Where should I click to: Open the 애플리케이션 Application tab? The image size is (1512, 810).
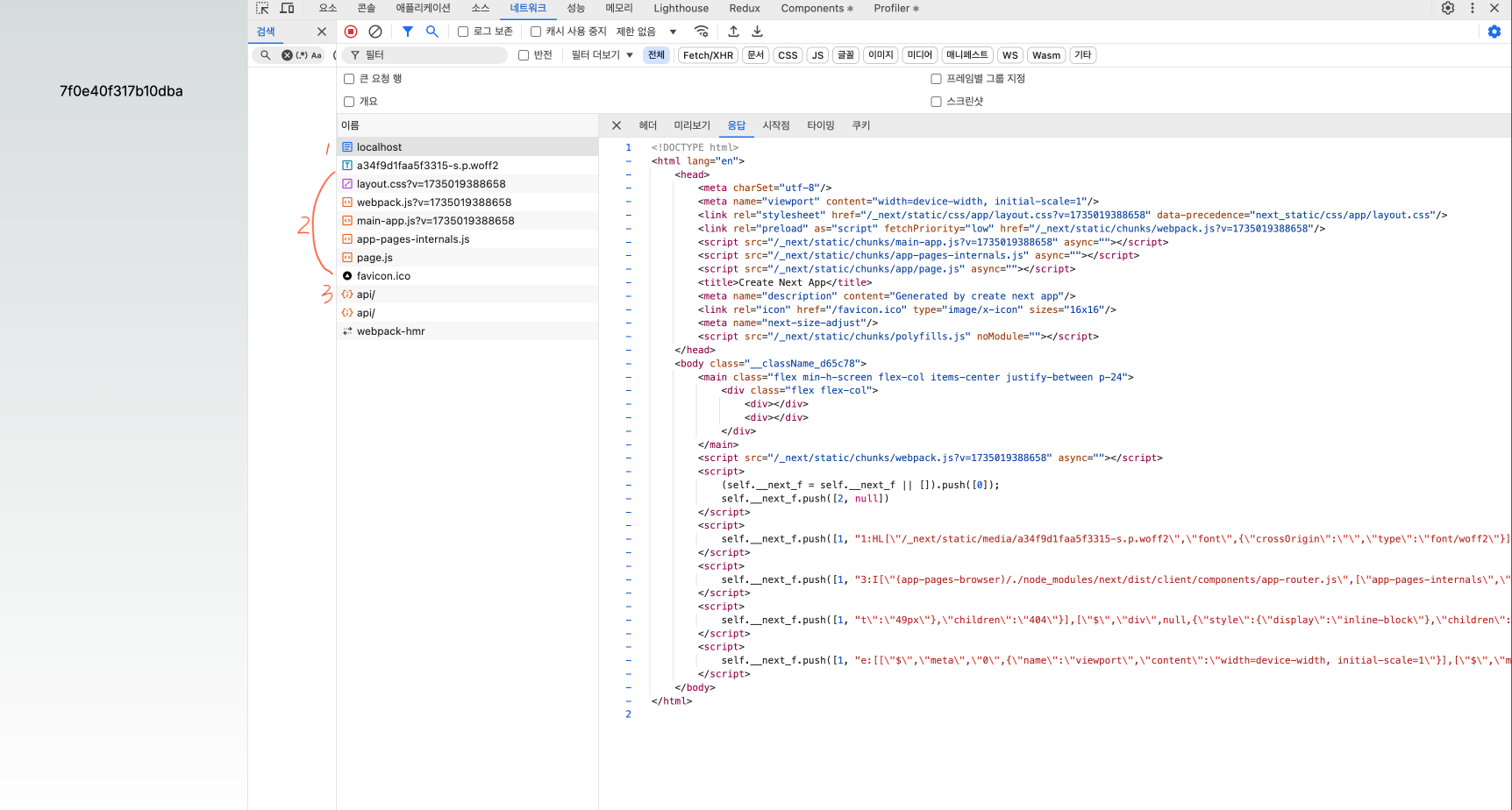pos(424,8)
